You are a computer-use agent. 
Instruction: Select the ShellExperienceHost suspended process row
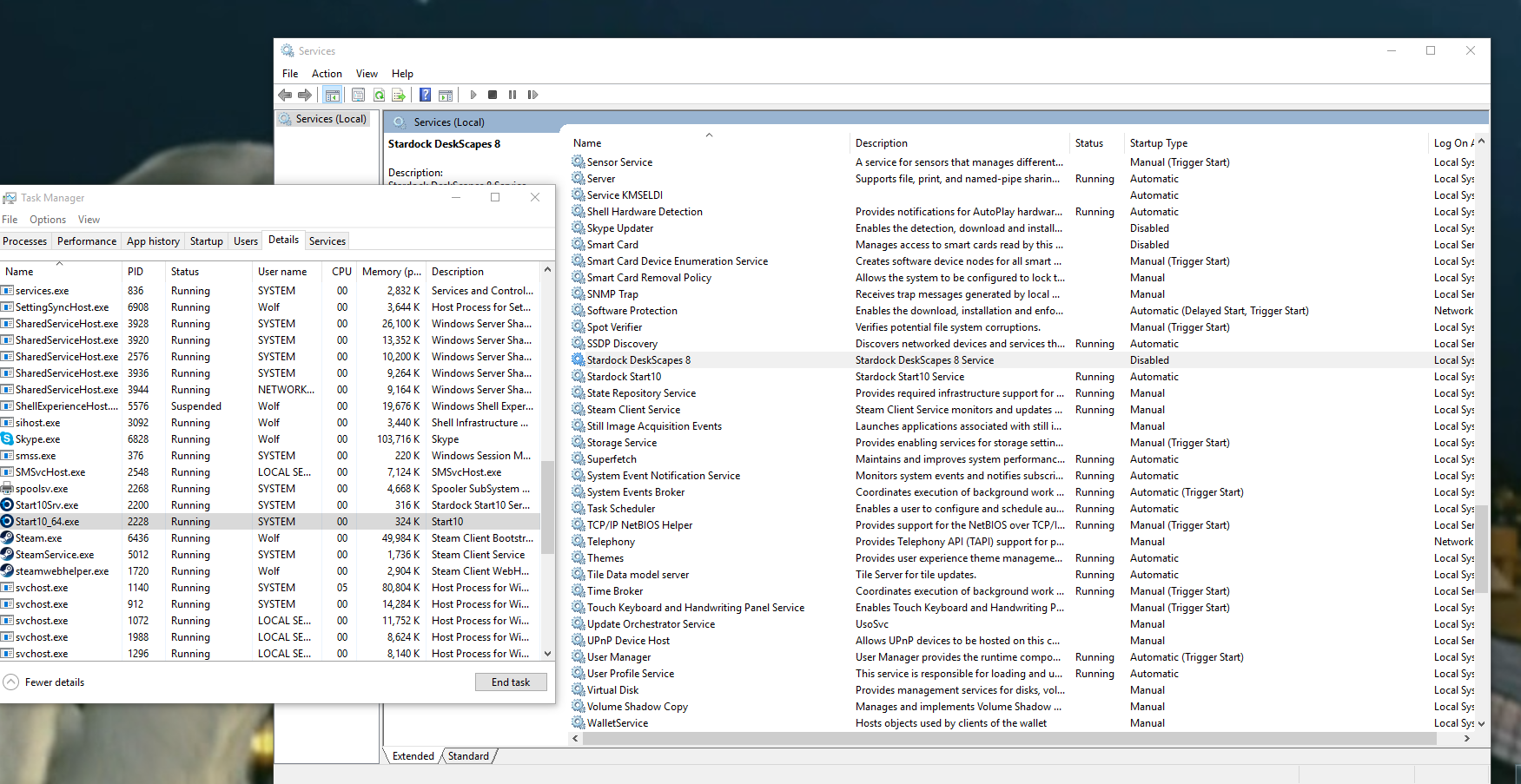coord(270,406)
